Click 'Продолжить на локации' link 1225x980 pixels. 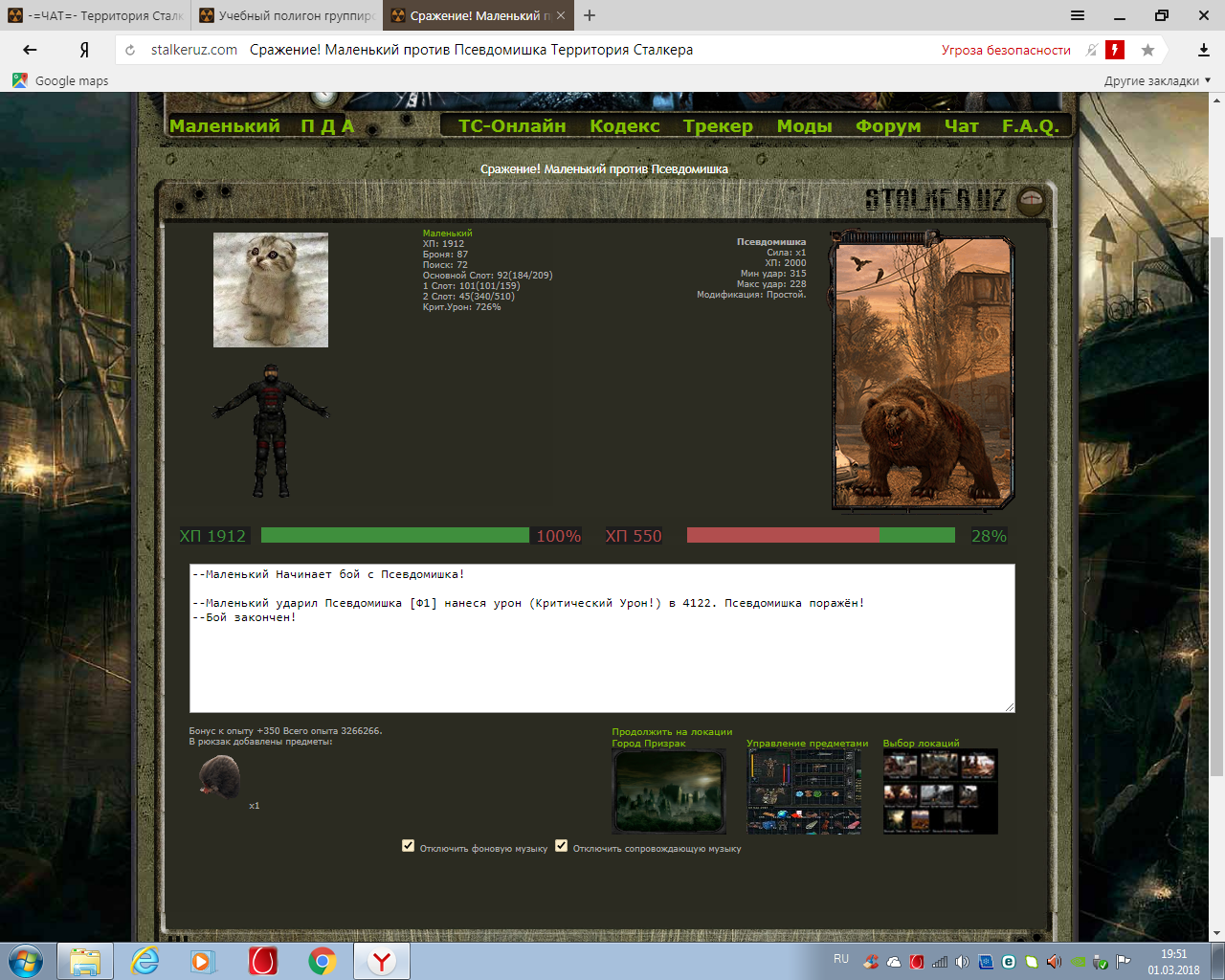click(x=672, y=732)
